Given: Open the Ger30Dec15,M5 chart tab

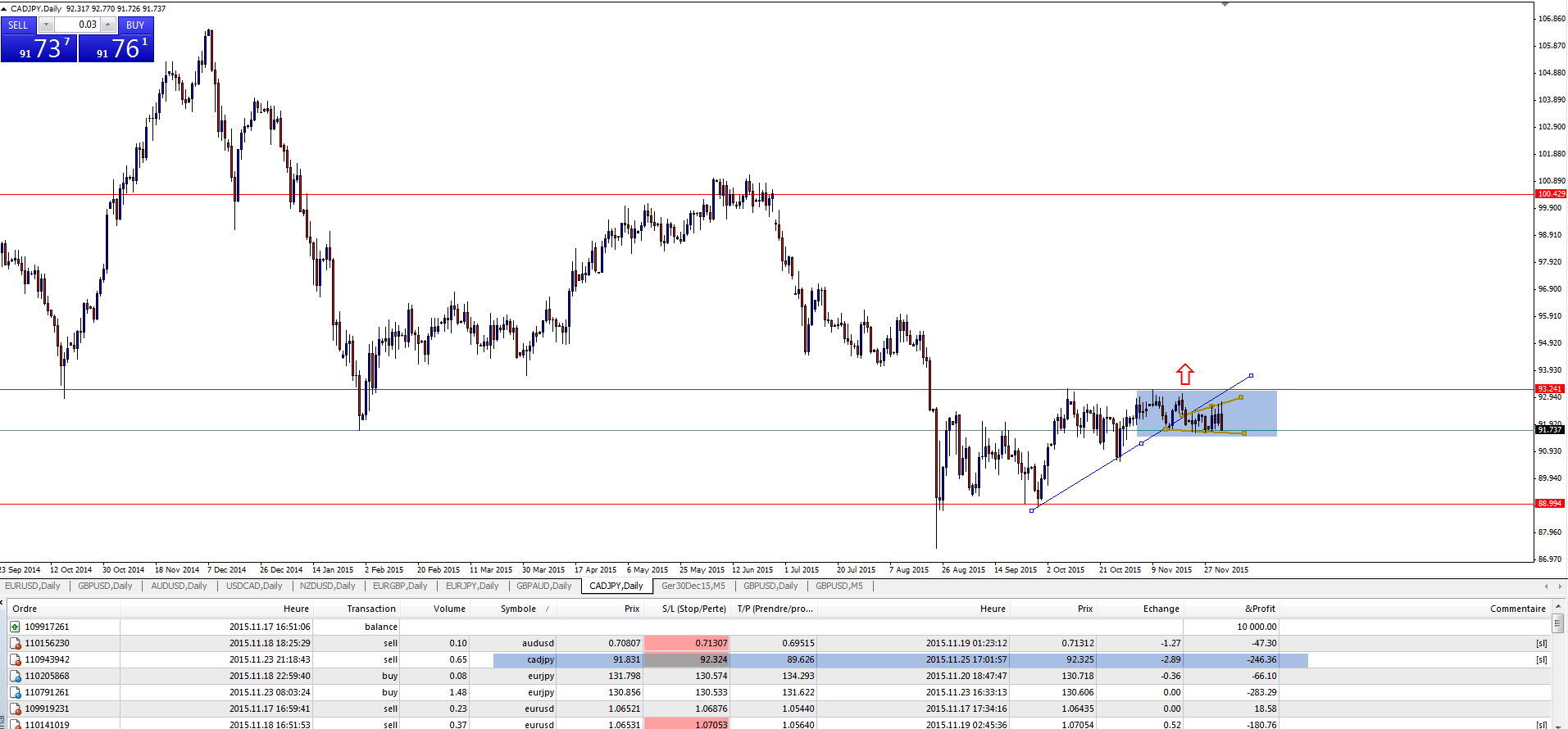Looking at the screenshot, I should click(693, 586).
